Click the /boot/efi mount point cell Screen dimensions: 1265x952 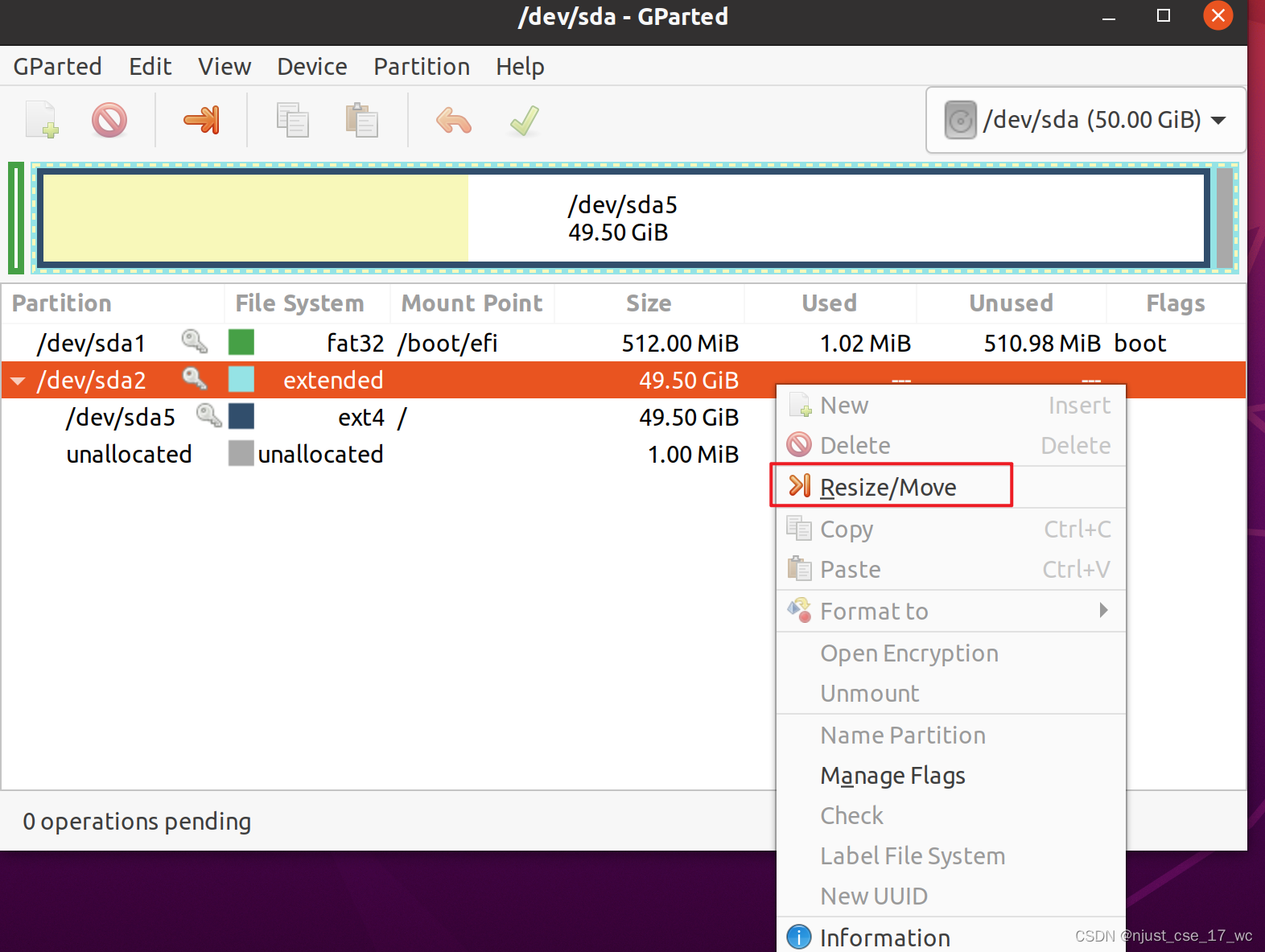447,344
